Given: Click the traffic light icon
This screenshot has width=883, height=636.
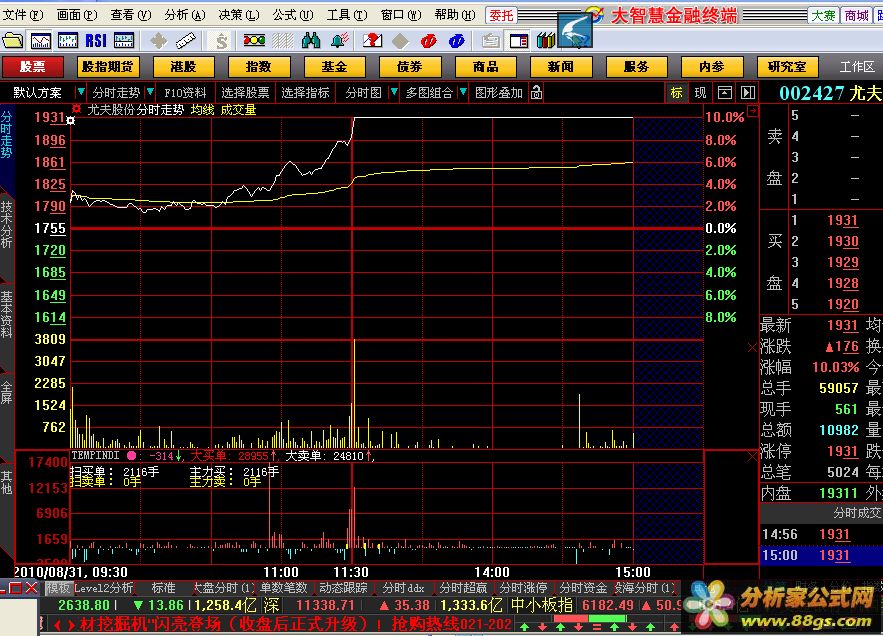Looking at the screenshot, I should click(255, 41).
